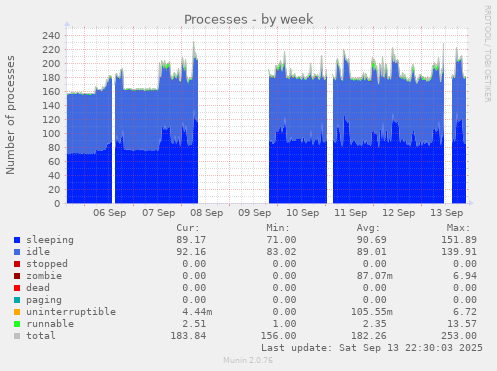Click the 07 Sep x-axis label

(x=159, y=213)
